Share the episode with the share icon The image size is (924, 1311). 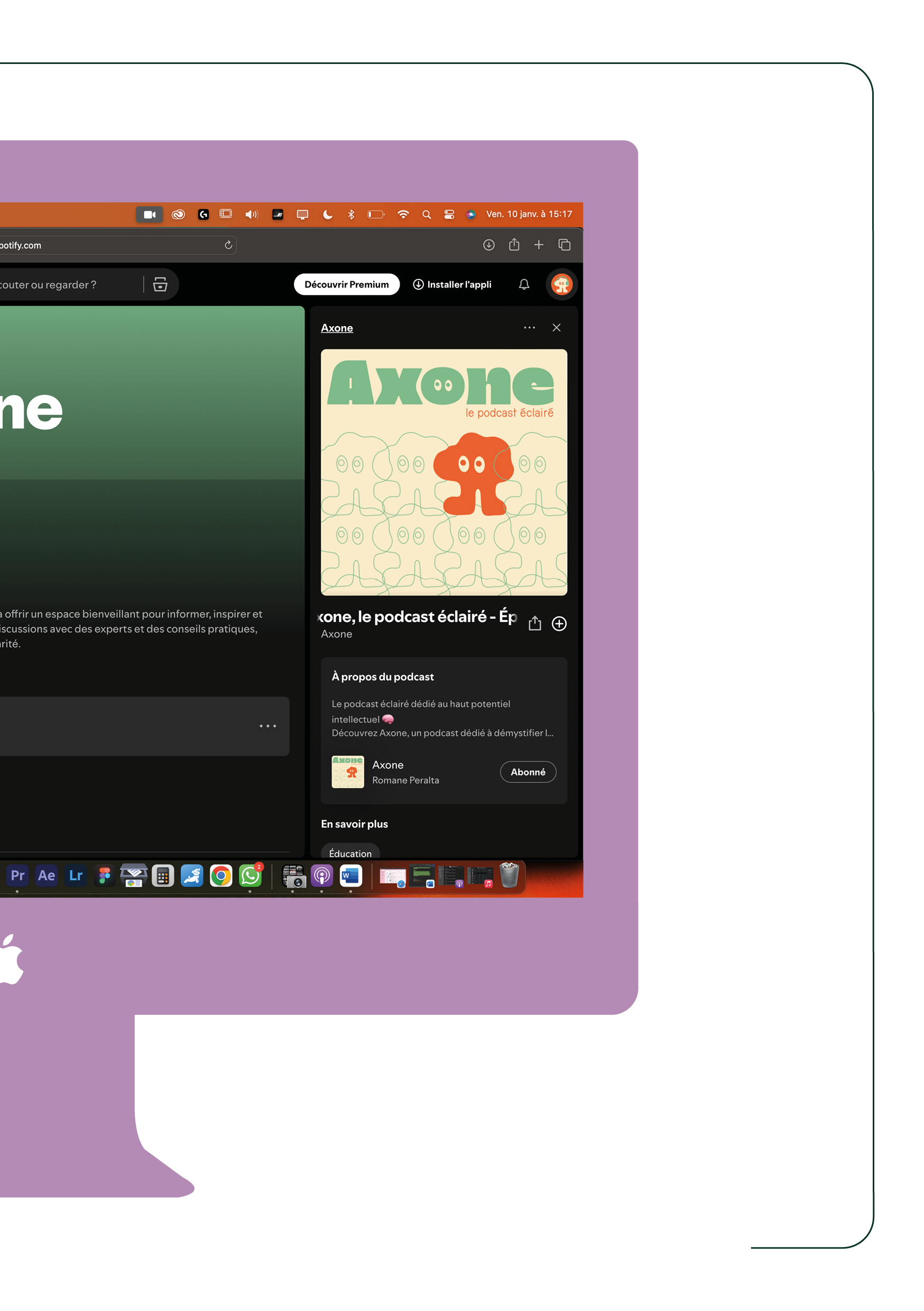click(x=534, y=623)
